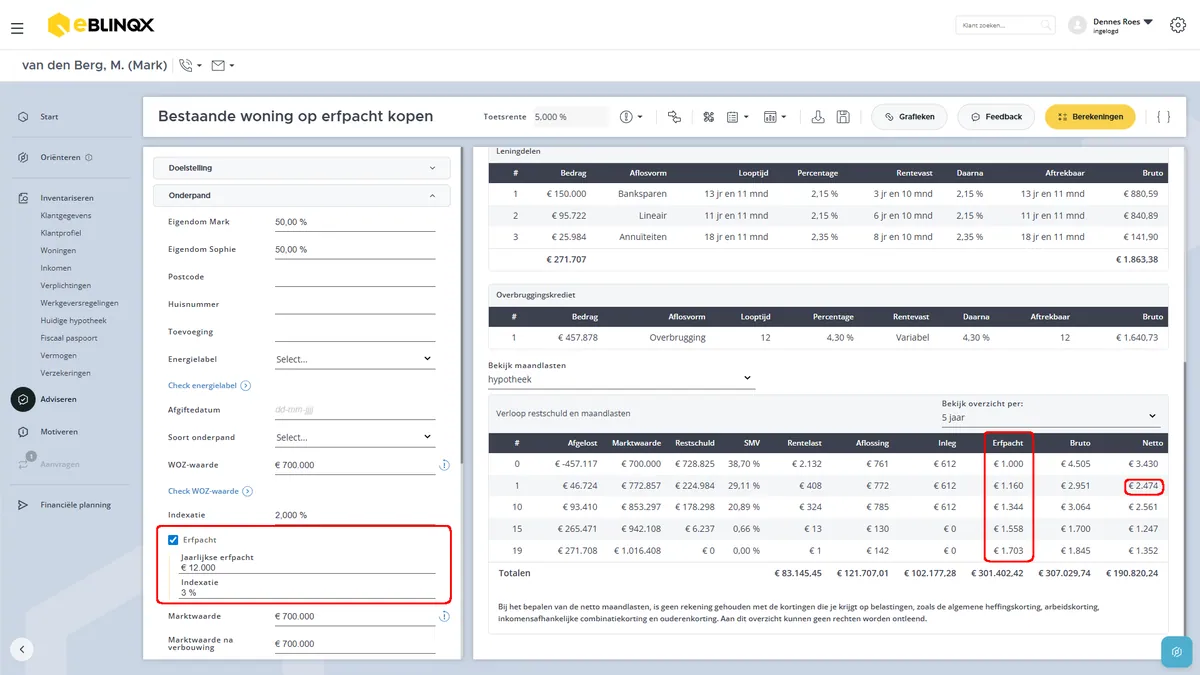Open Financiële planning in the sidebar
This screenshot has width=1200, height=675.
76,505
